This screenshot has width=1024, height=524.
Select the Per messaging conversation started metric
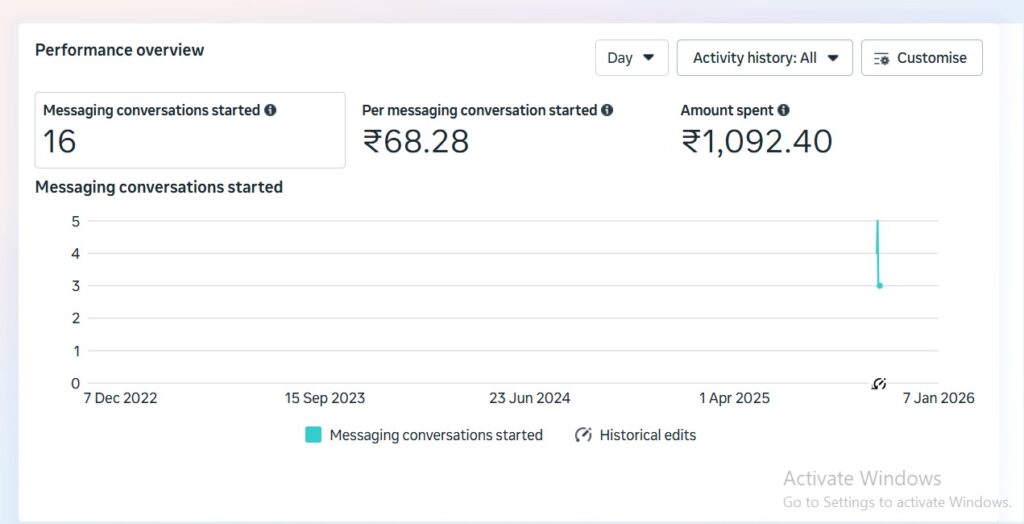[487, 130]
